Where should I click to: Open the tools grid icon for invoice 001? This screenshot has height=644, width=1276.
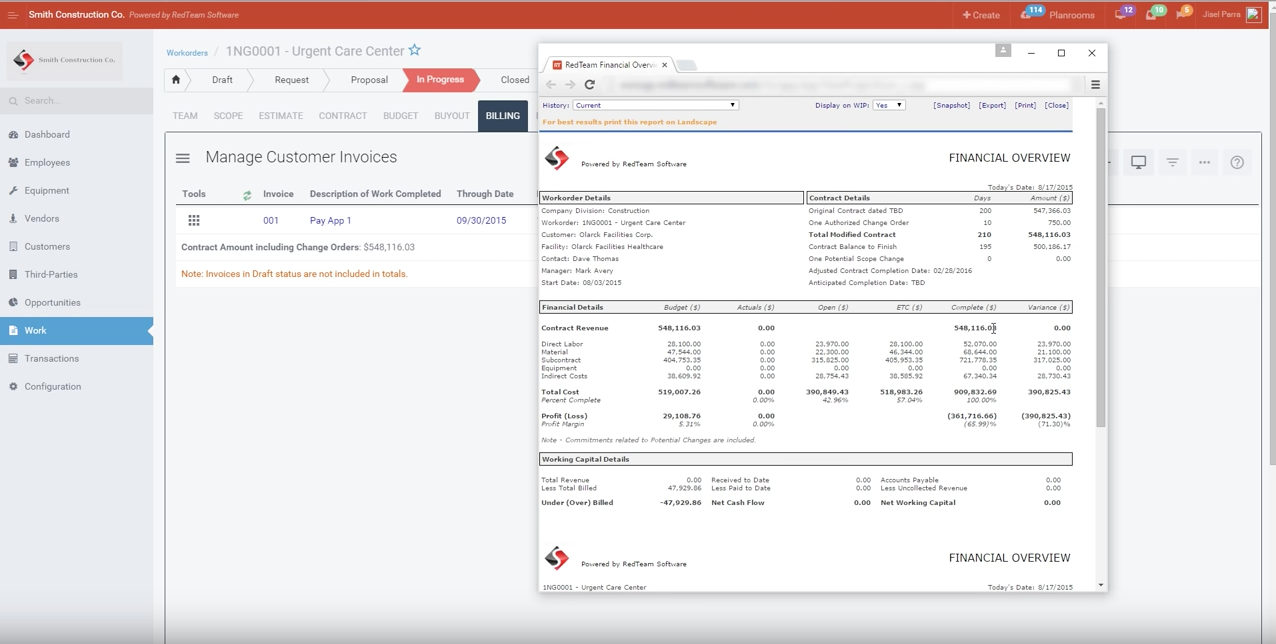click(x=194, y=221)
